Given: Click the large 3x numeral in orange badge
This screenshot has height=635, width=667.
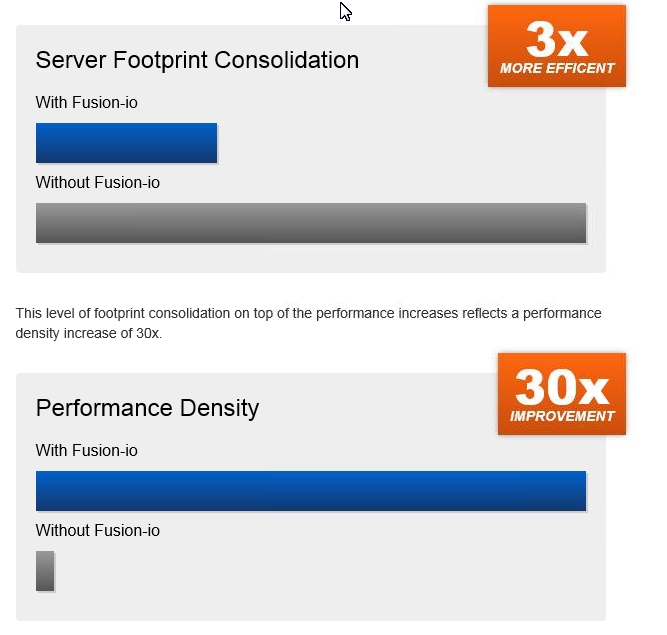Looking at the screenshot, I should click(557, 40).
